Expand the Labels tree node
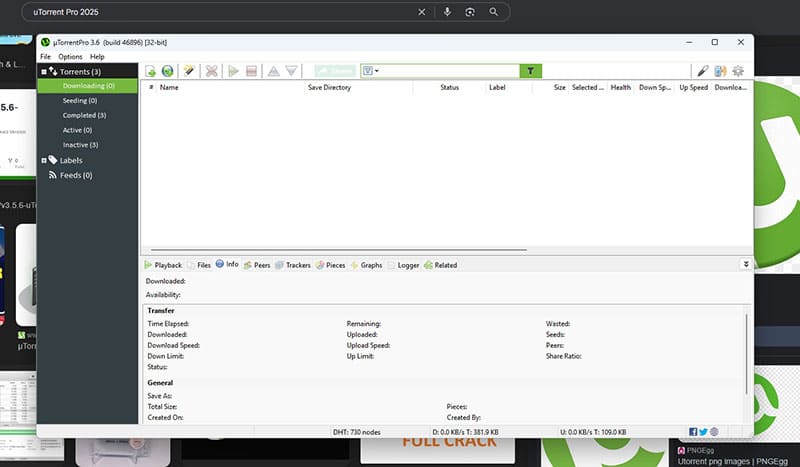This screenshot has width=800, height=467. pyautogui.click(x=44, y=160)
